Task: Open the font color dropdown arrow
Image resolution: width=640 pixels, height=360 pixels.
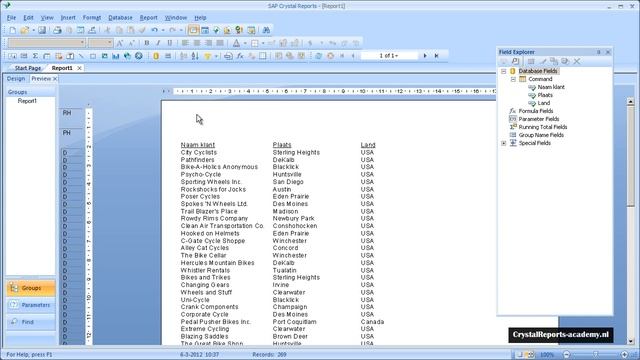Action: (245, 43)
